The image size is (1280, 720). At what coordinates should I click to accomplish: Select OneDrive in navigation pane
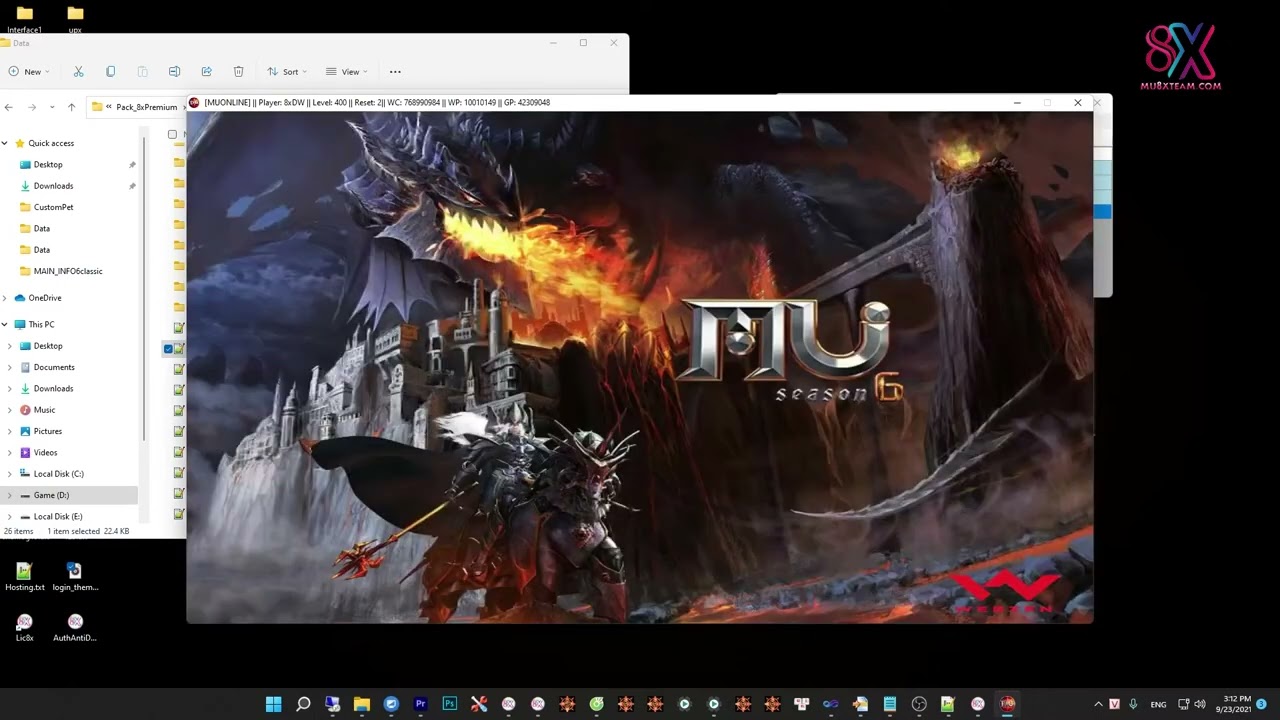(x=45, y=298)
